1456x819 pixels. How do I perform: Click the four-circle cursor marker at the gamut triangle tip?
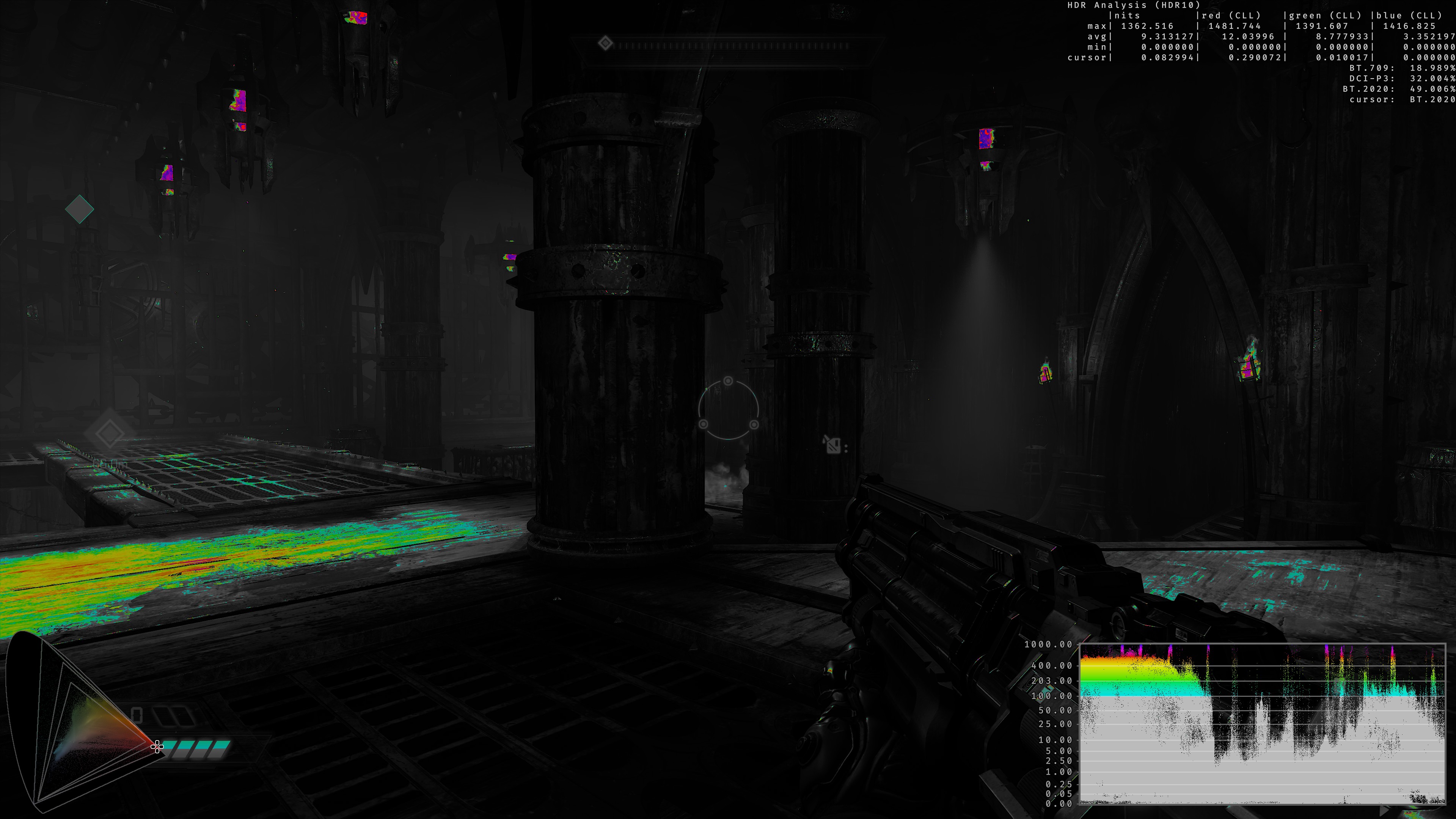coord(157,747)
